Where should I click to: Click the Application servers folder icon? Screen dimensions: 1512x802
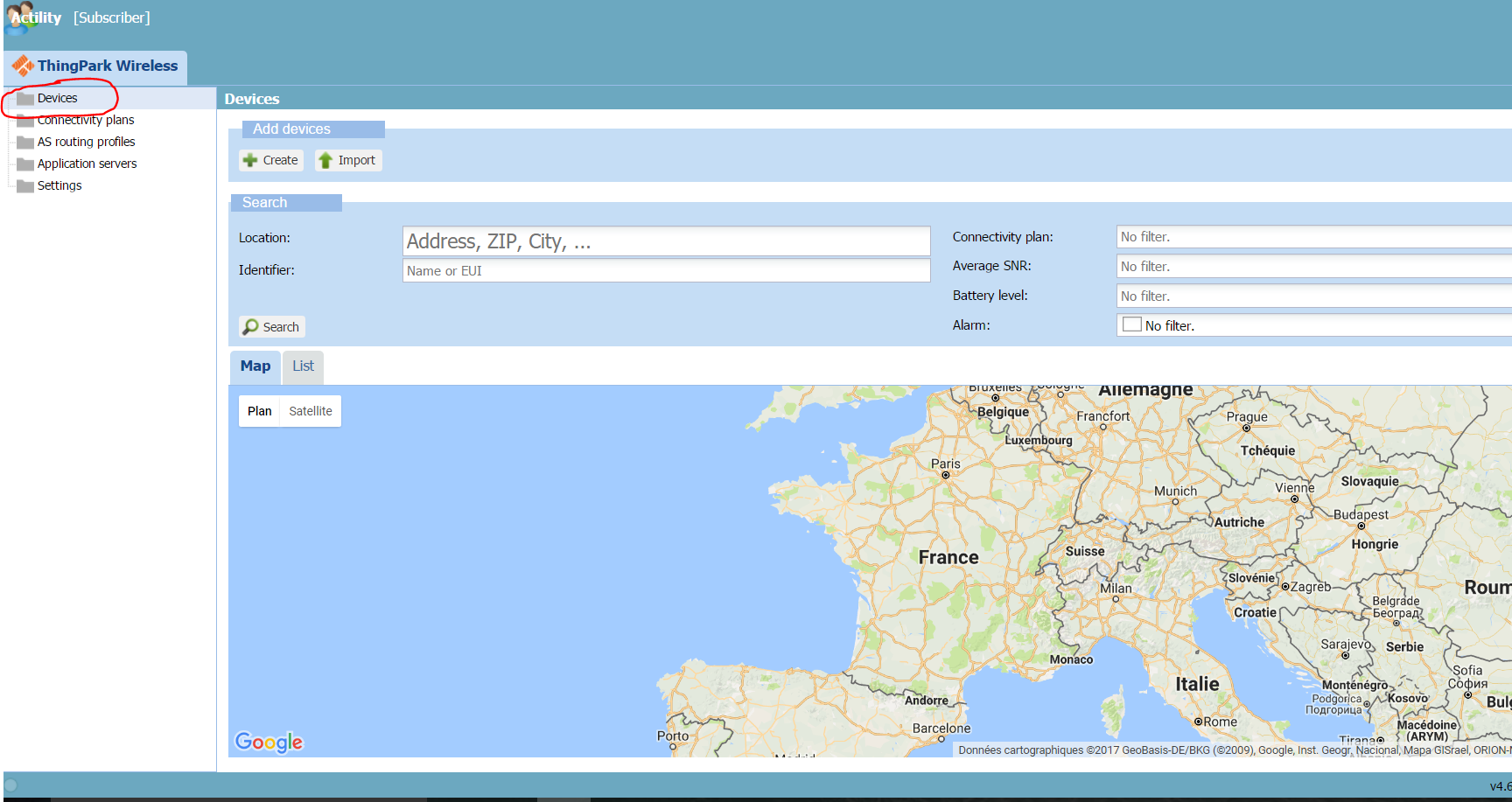tap(25, 164)
